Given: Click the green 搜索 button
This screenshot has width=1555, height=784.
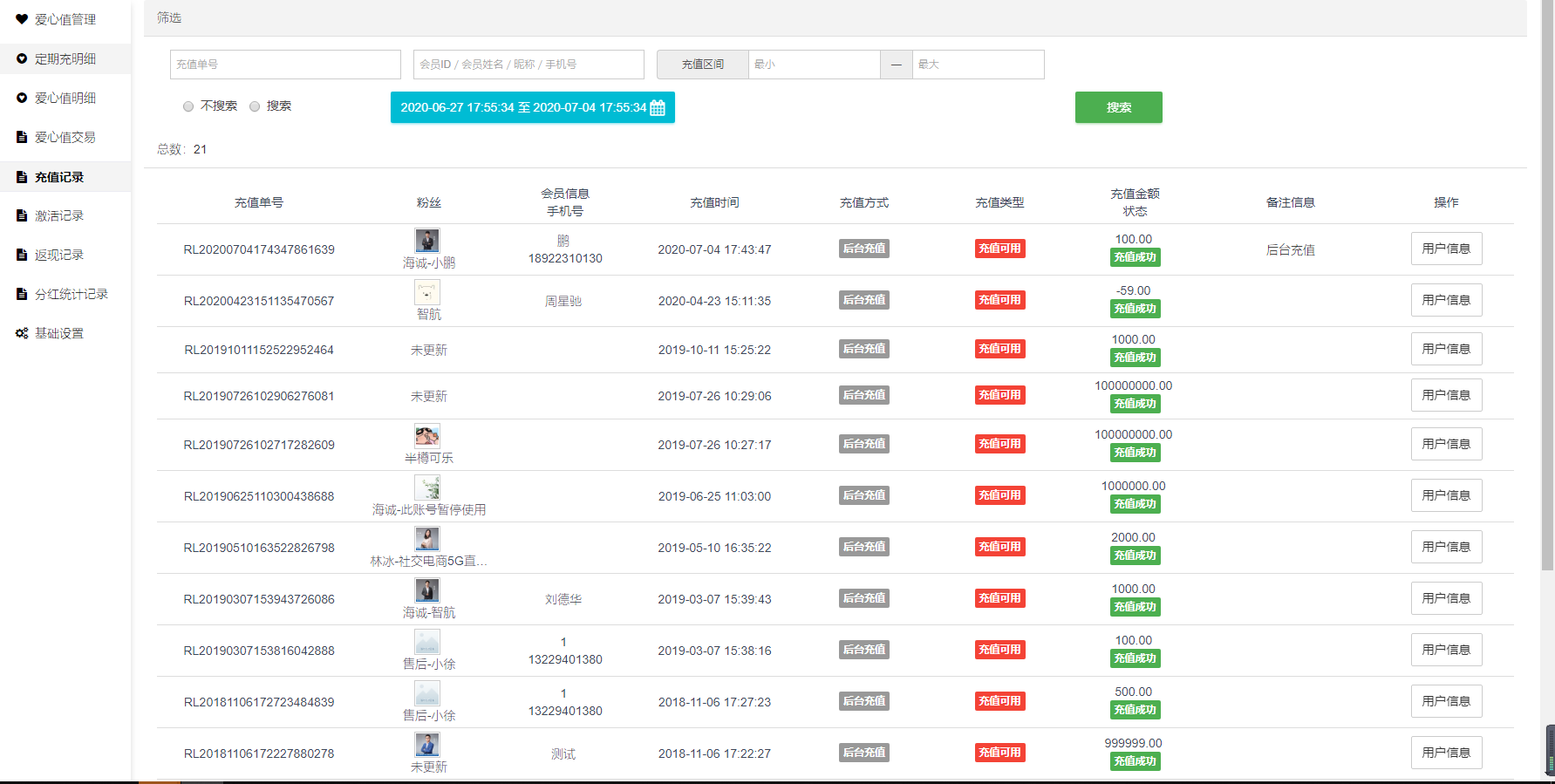Looking at the screenshot, I should coord(1118,107).
